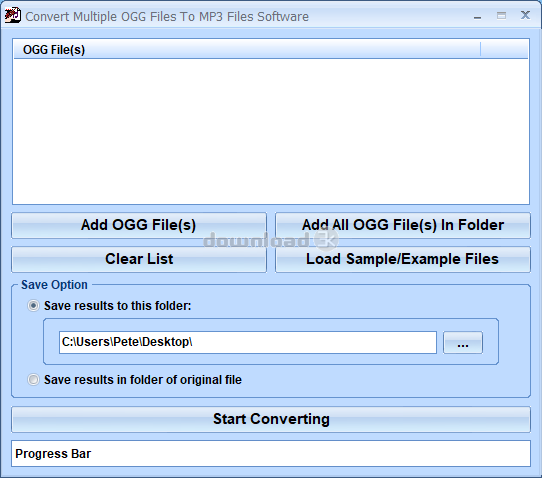Screen dimensions: 542x478
Task: Click the window title text
Action: pyautogui.click(x=167, y=17)
